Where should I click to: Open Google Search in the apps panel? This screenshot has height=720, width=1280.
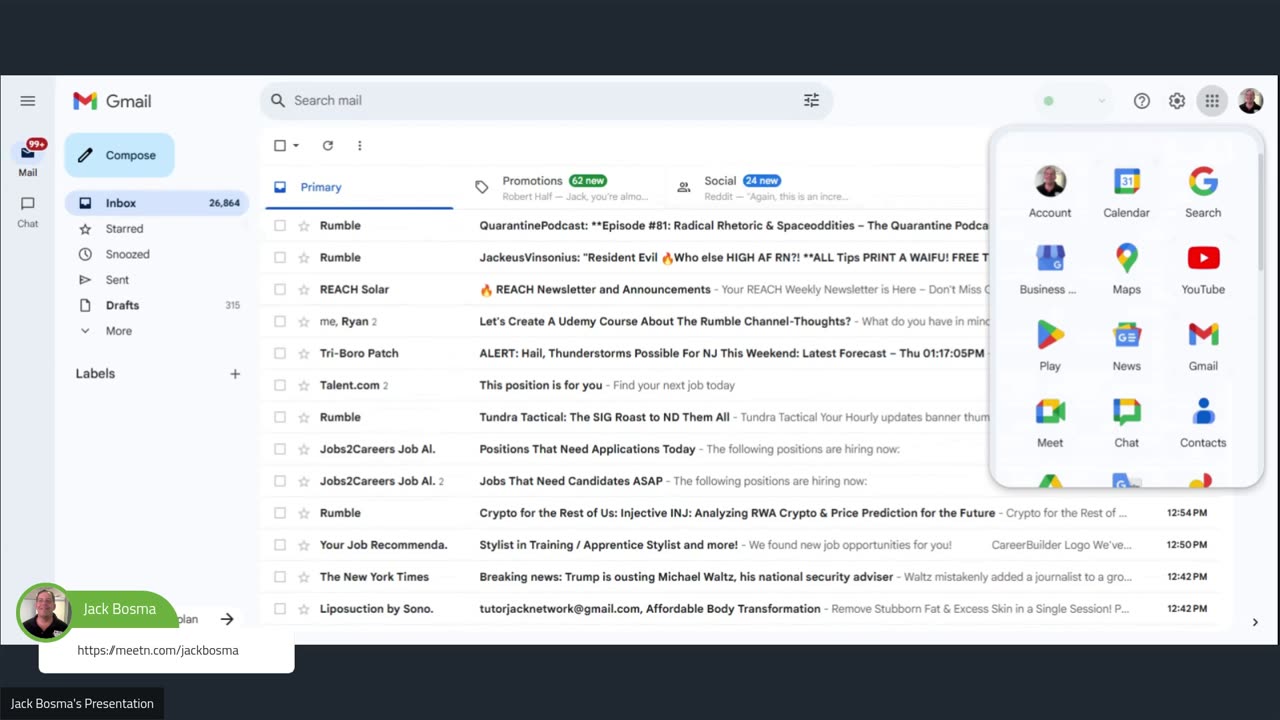[1203, 192]
